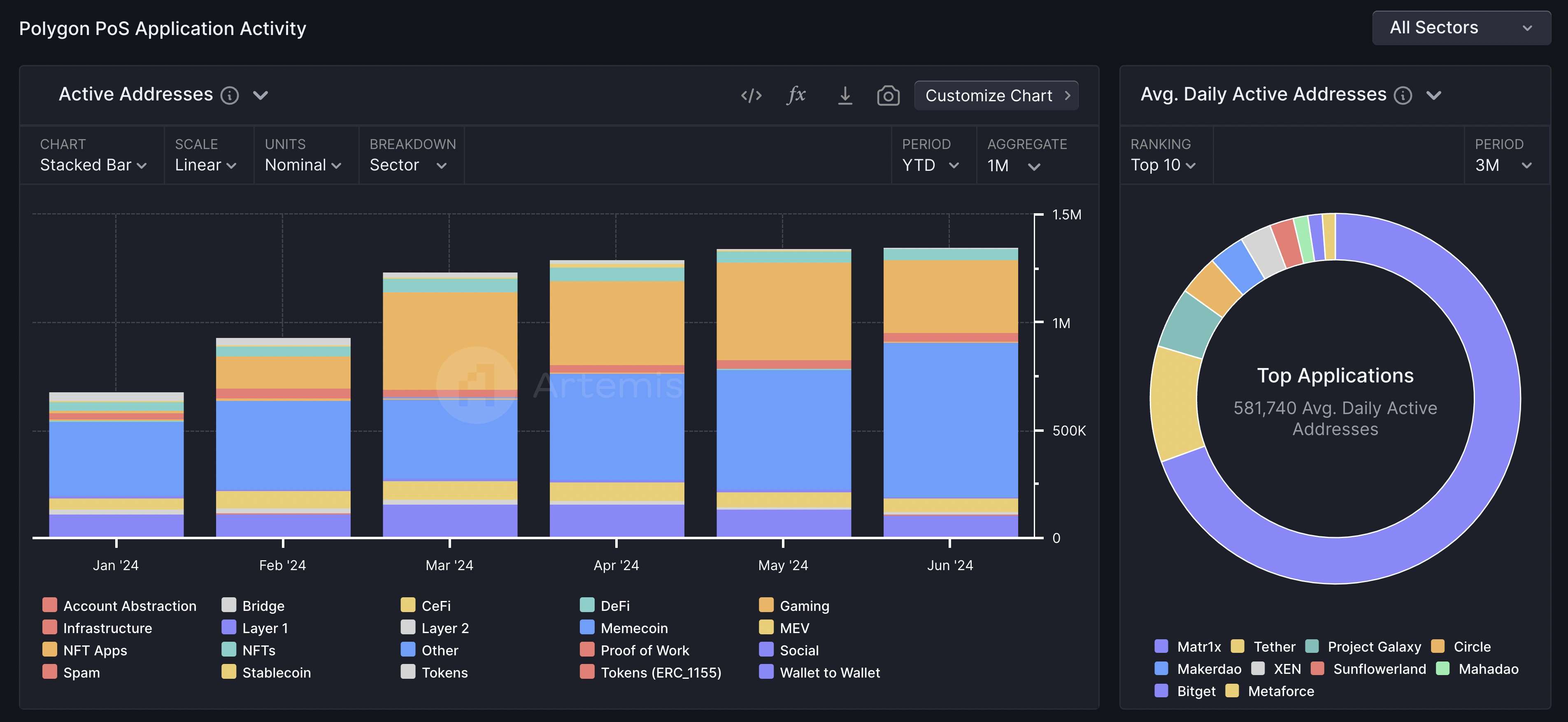Click info icon beside Avg. Daily Active Addresses
This screenshot has width=1568, height=722.
click(x=1403, y=95)
